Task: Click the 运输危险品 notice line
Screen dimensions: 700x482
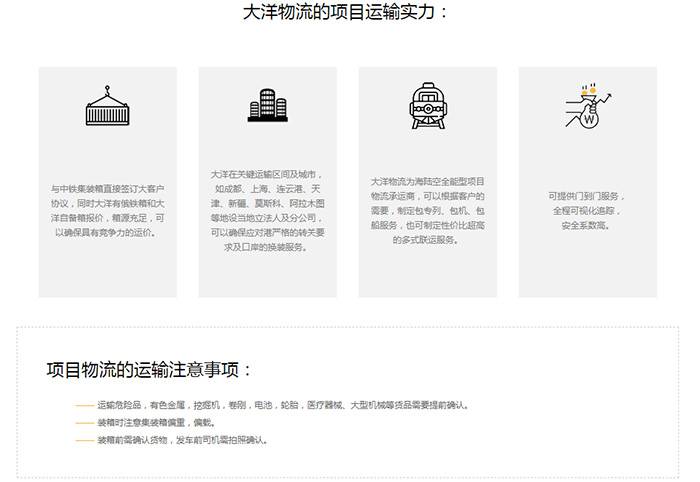Action: pyautogui.click(x=283, y=406)
